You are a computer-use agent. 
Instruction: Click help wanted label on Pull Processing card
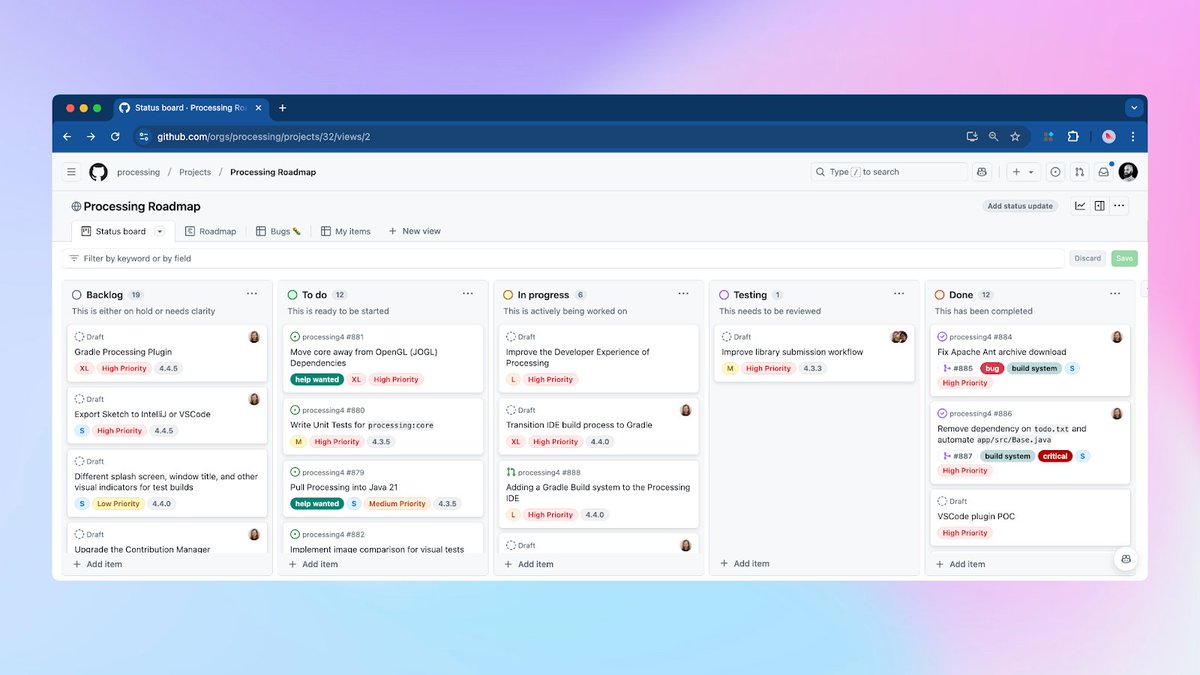[x=317, y=504]
